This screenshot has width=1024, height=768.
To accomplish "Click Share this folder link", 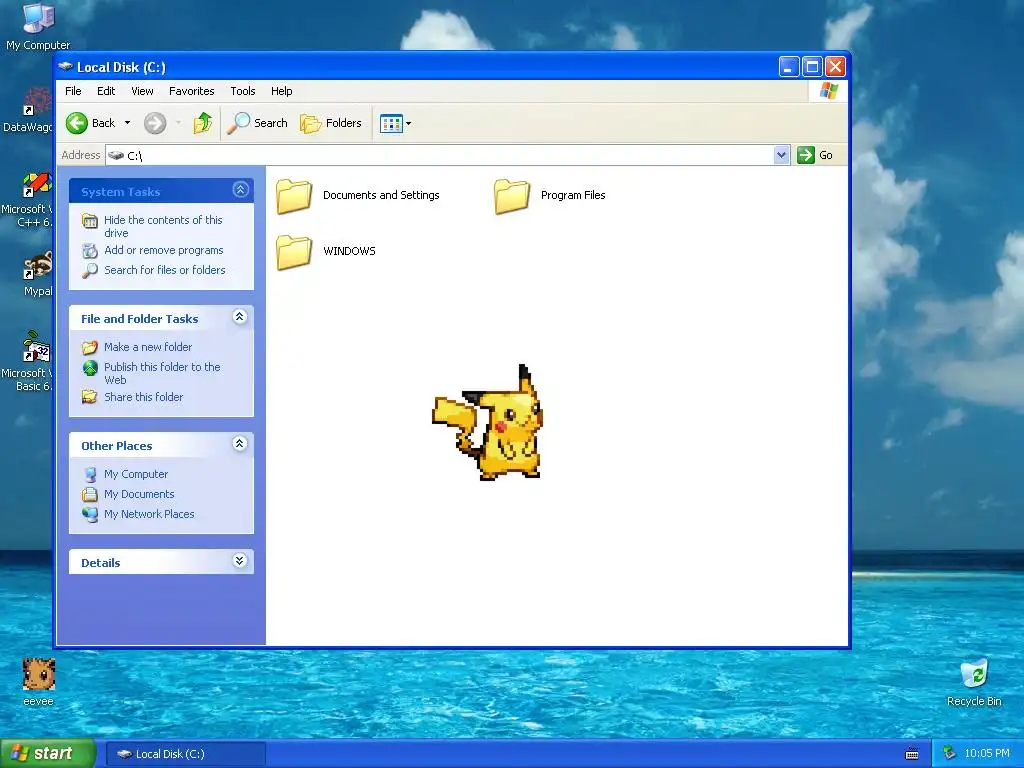I will click(x=144, y=397).
